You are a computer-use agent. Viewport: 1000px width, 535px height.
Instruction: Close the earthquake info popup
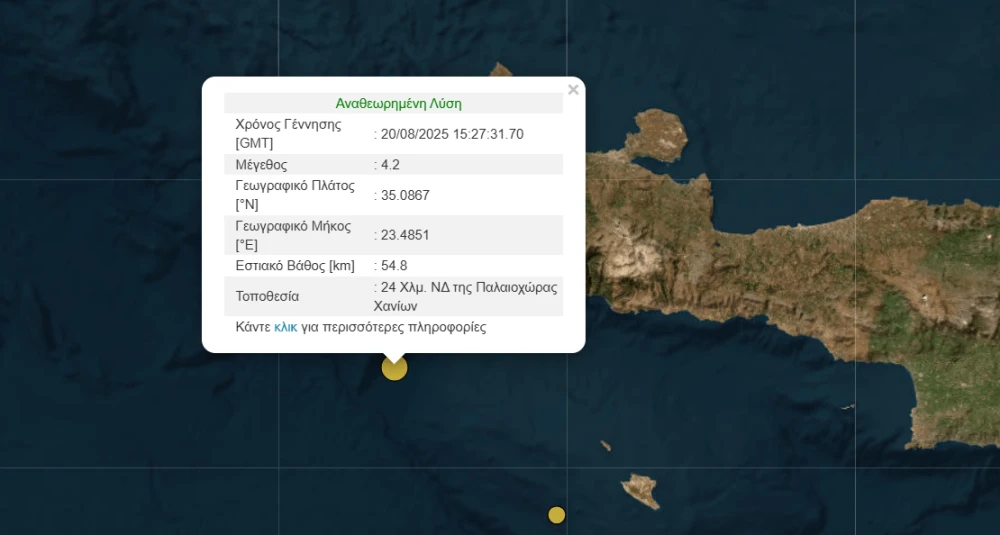coord(573,90)
